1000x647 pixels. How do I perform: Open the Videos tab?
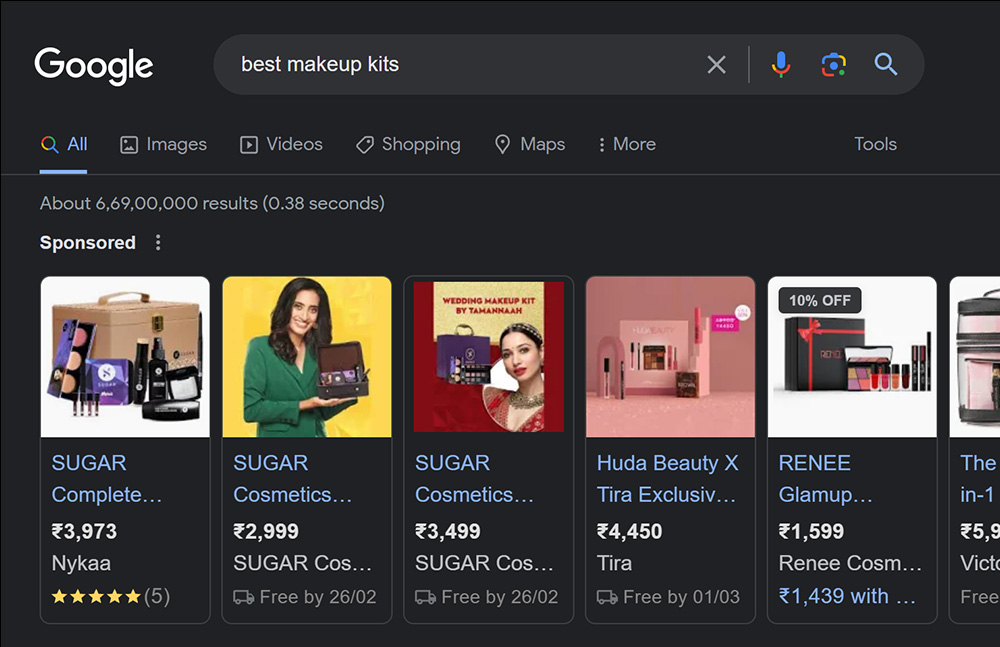(x=281, y=144)
